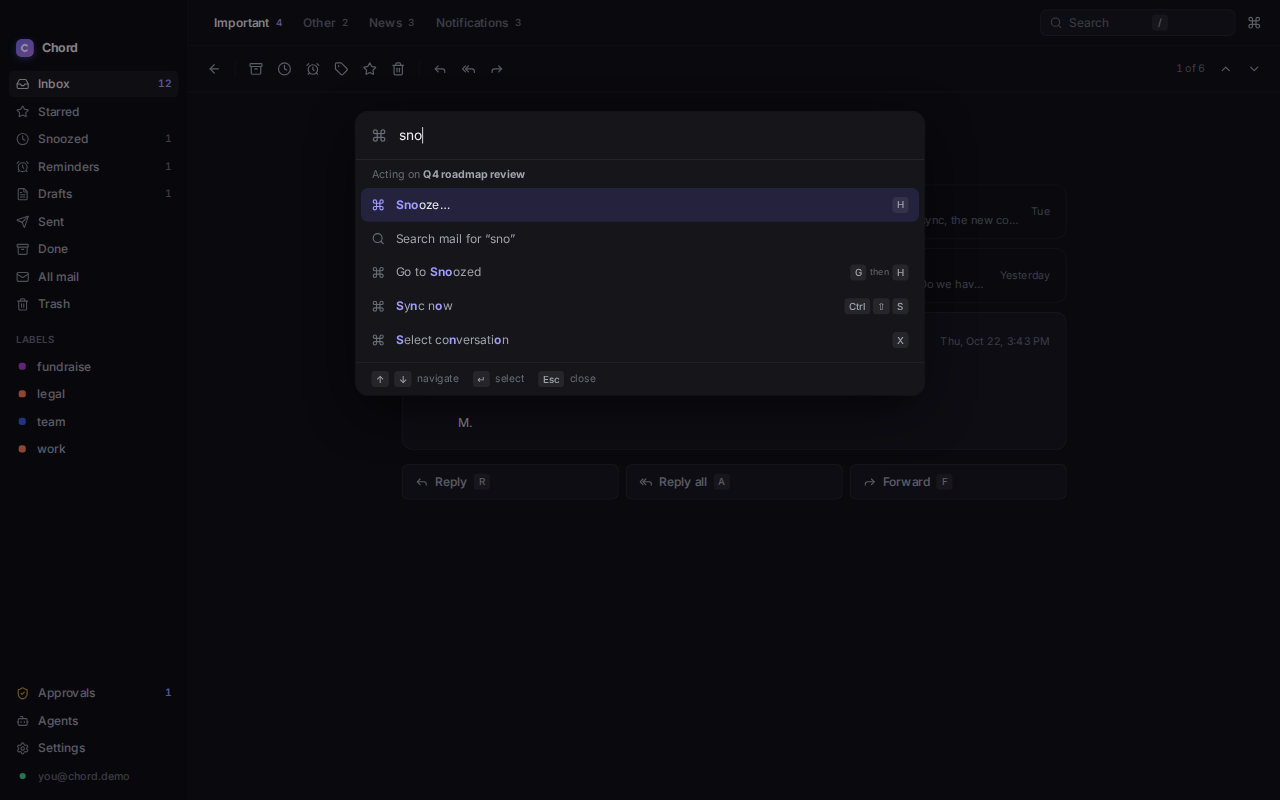1280x800 pixels.
Task: Open the Starred folder
Action: click(x=94, y=112)
